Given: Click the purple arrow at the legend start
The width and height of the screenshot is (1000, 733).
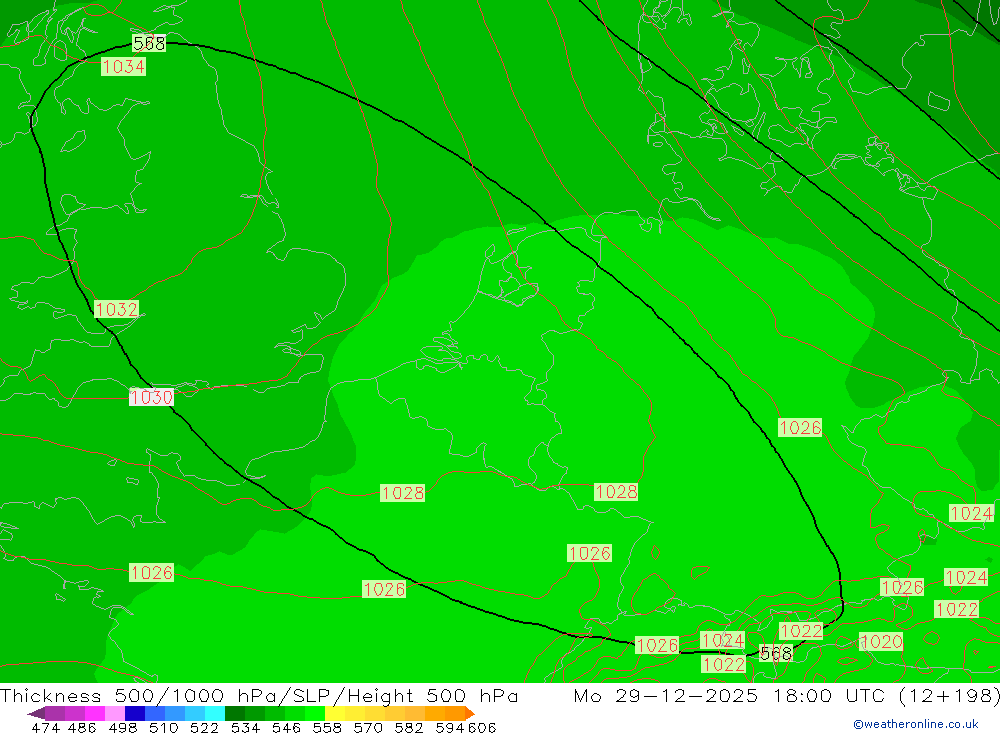Looking at the screenshot, I should click(x=36, y=713).
